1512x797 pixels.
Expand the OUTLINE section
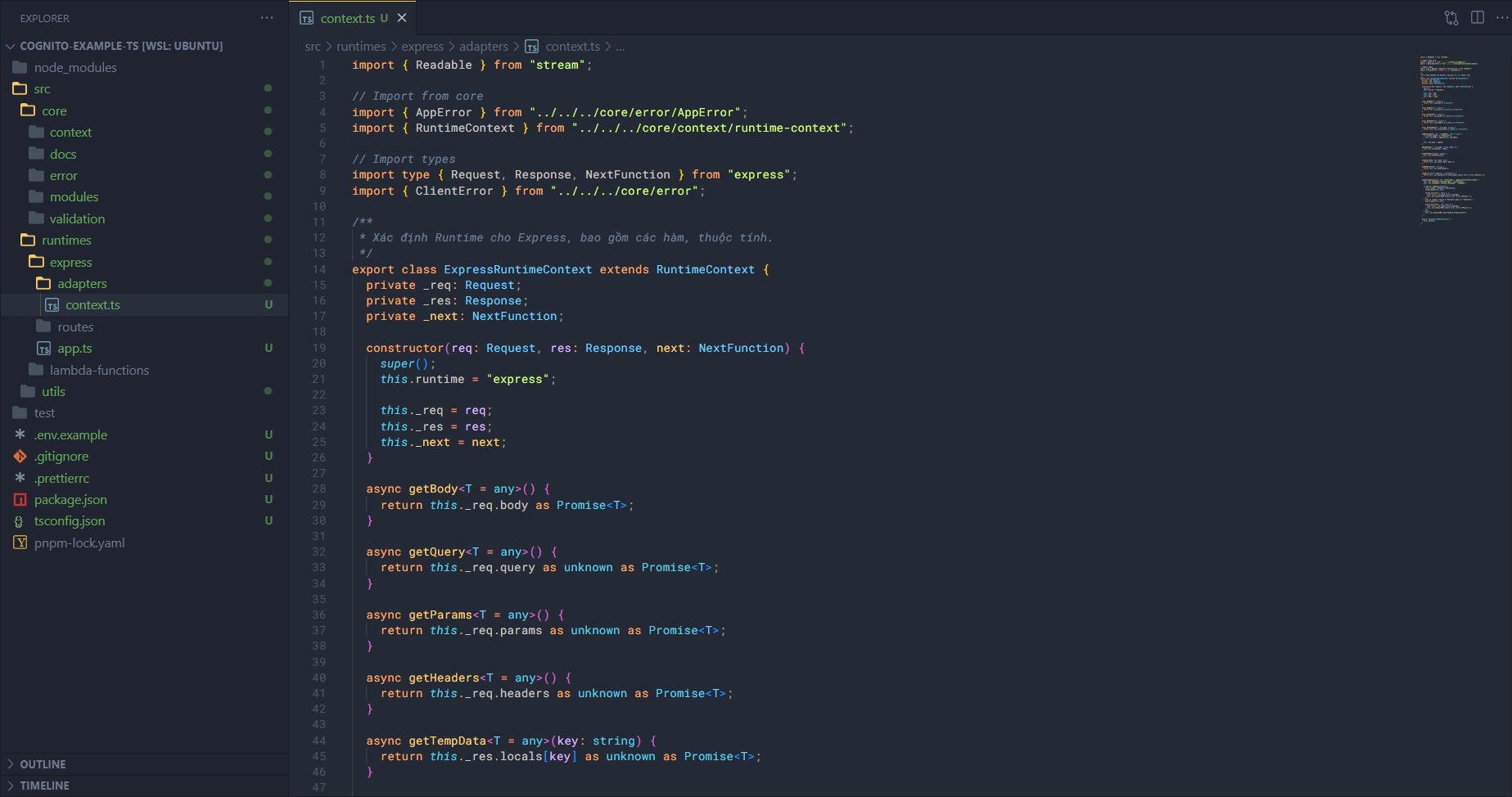pos(43,764)
